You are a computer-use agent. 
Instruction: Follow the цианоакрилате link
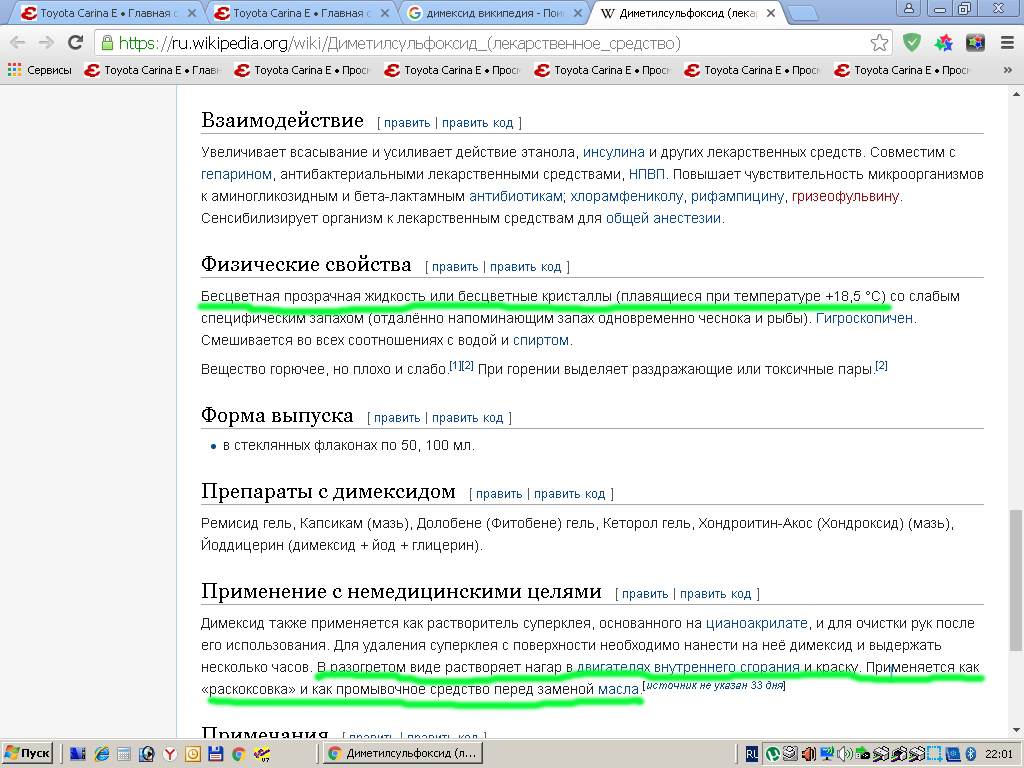click(756, 623)
